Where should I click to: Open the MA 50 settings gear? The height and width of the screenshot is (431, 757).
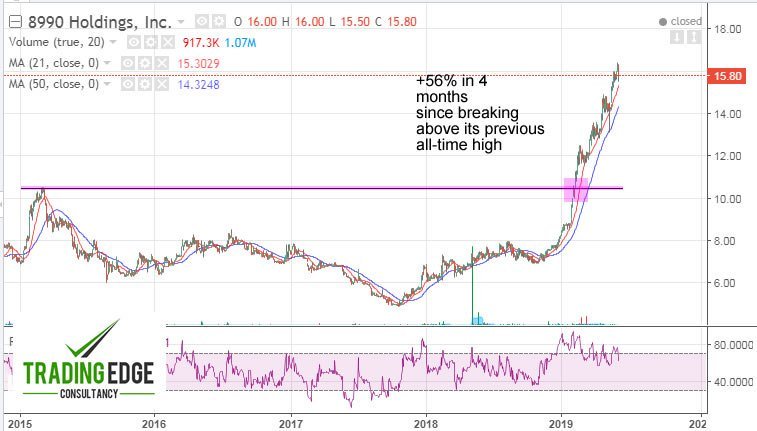pos(145,84)
